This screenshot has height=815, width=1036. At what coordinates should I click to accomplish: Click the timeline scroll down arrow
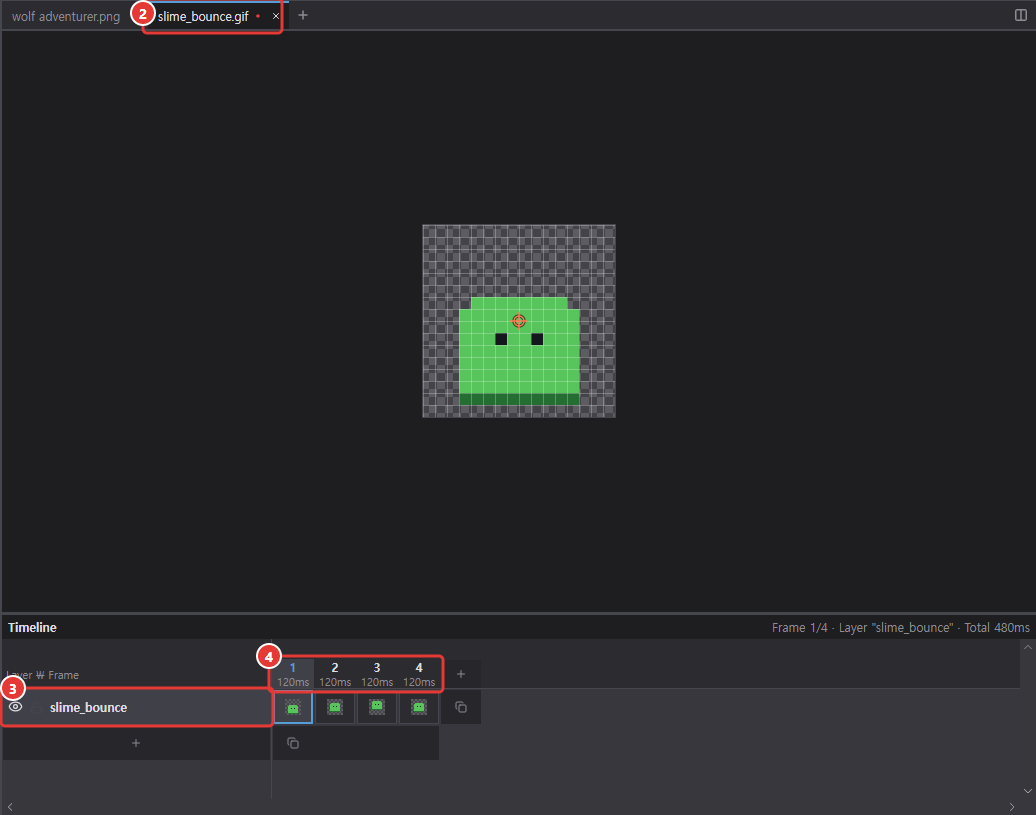pos(1027,791)
